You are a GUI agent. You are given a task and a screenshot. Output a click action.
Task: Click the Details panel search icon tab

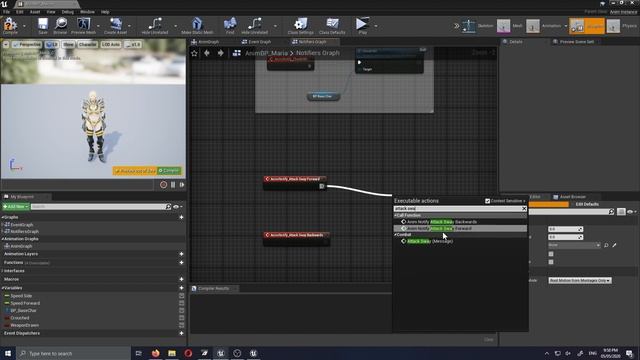(x=512, y=42)
